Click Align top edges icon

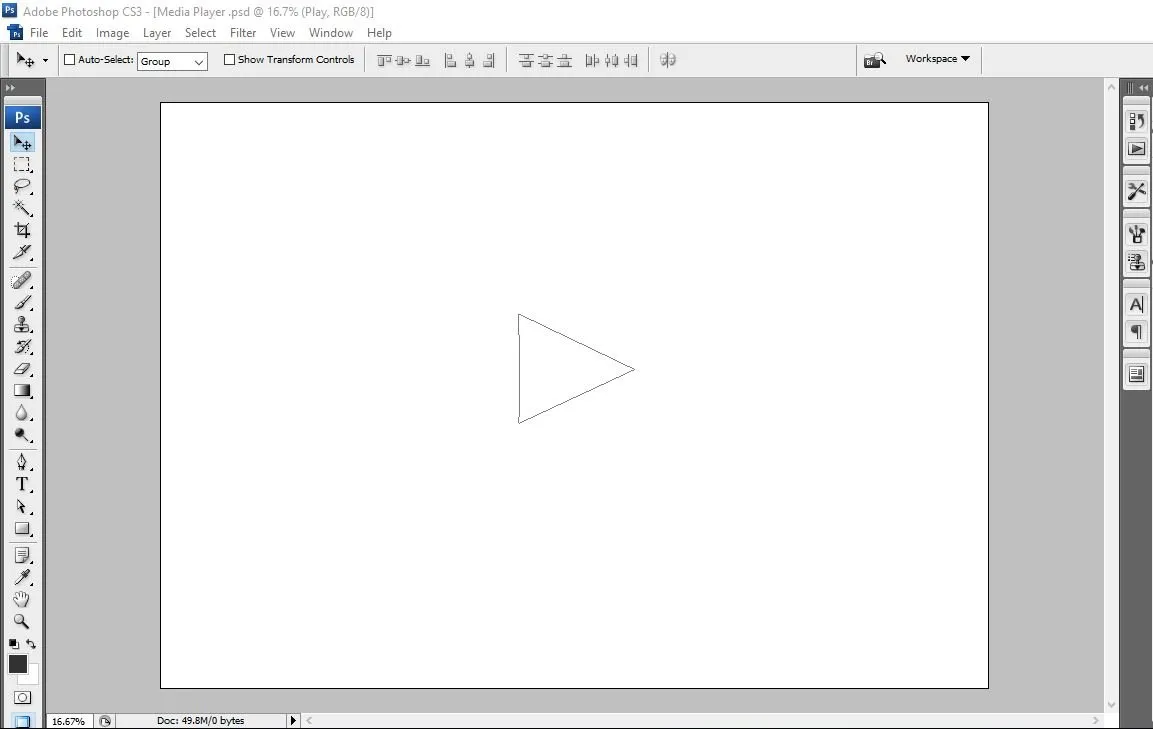click(x=384, y=60)
